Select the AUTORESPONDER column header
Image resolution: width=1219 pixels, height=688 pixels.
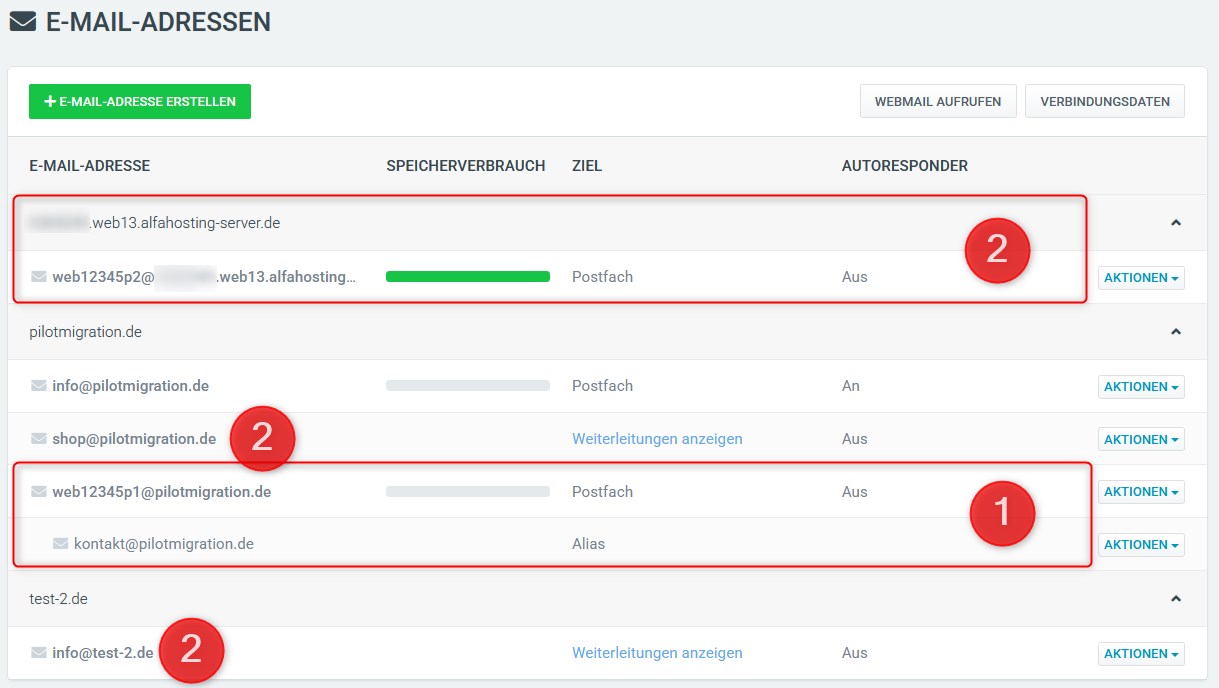coord(905,166)
